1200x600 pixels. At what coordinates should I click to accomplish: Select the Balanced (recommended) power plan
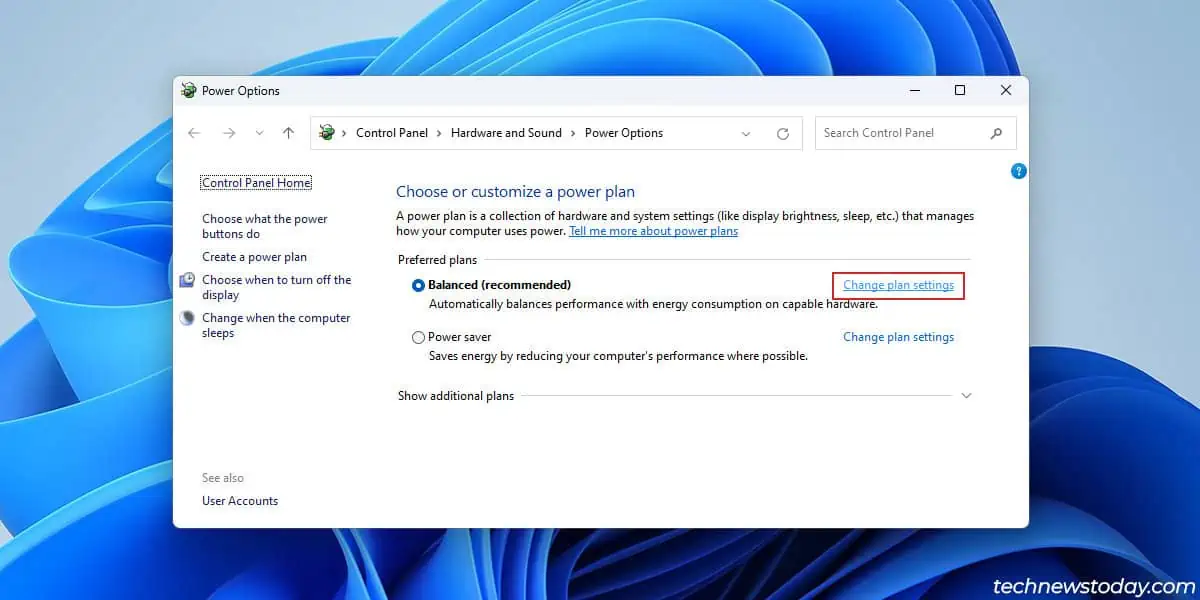(x=418, y=285)
